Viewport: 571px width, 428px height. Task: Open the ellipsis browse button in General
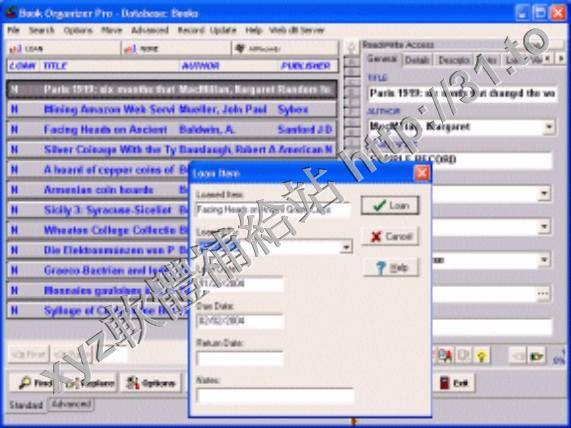click(x=543, y=294)
